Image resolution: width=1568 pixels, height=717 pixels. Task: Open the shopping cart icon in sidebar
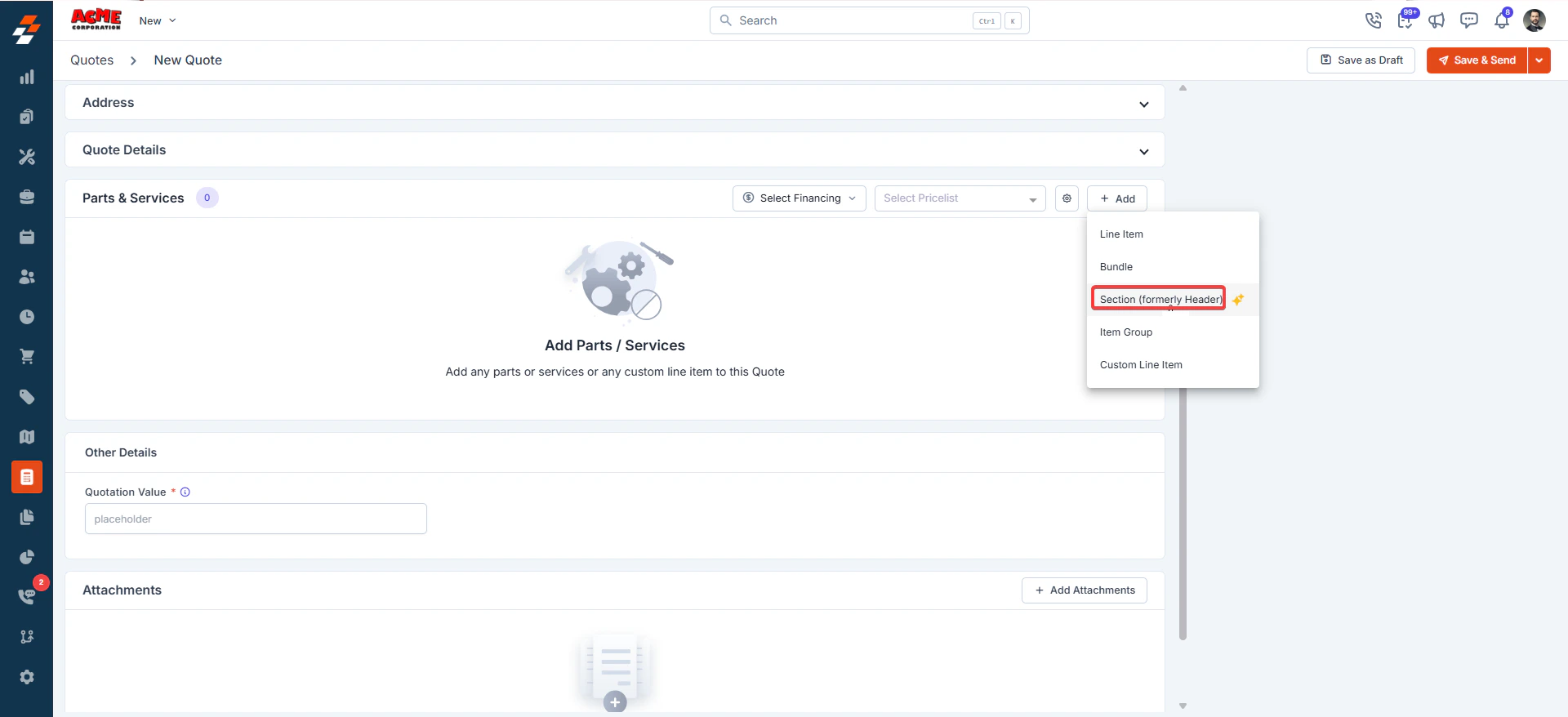coord(27,357)
